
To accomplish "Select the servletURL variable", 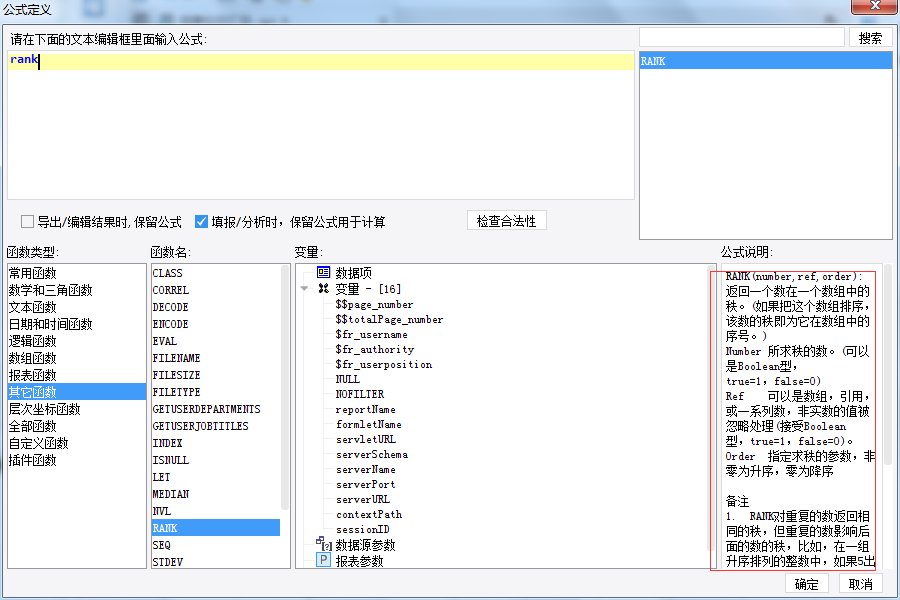I will click(366, 439).
